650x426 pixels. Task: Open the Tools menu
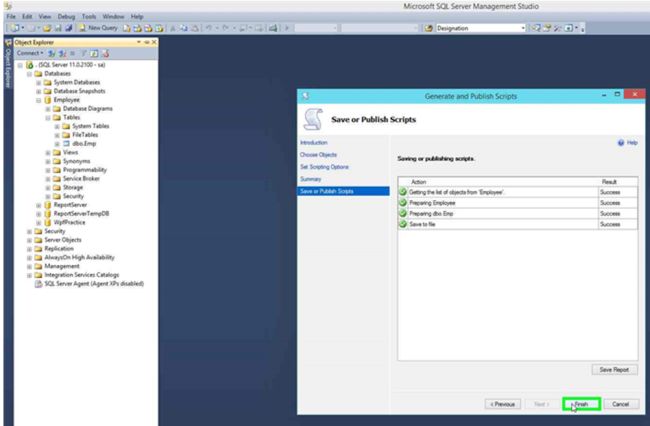(89, 17)
